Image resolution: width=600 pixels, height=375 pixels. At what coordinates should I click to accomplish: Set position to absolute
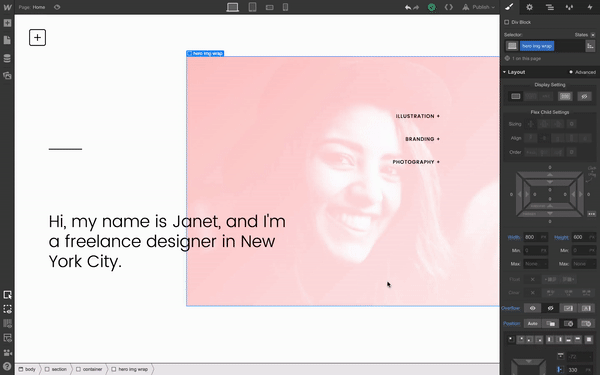[x=568, y=324]
